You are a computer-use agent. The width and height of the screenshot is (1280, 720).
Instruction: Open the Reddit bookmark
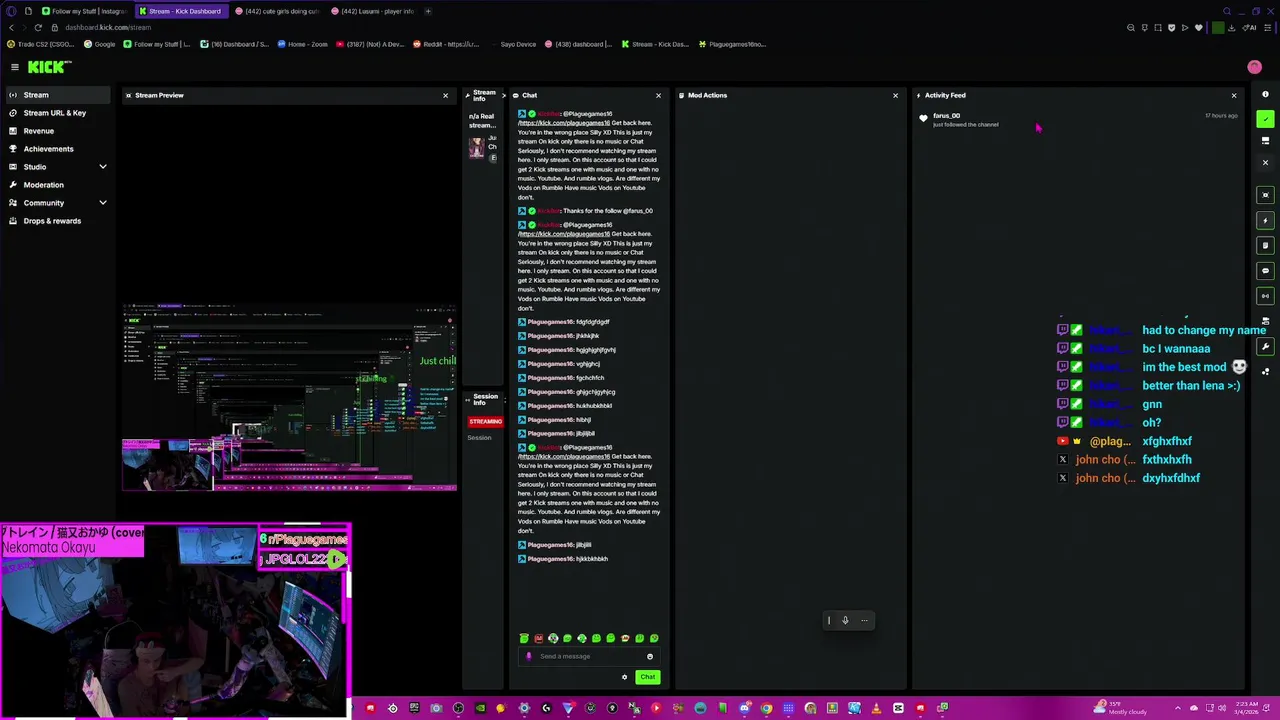click(x=447, y=44)
